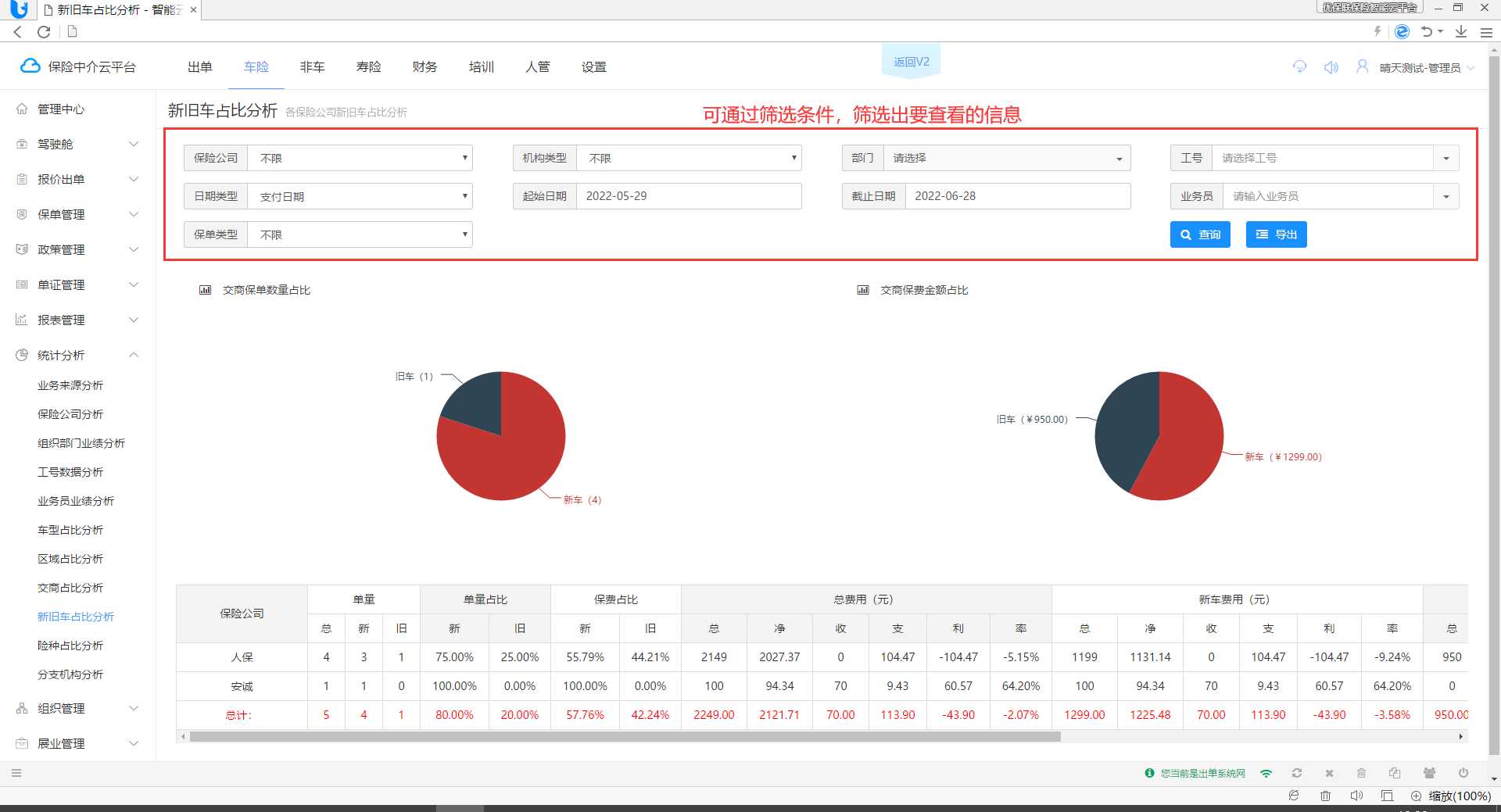Click the cloud logo of 保险中介云平台
Viewport: 1501px width, 812px height.
[x=30, y=66]
